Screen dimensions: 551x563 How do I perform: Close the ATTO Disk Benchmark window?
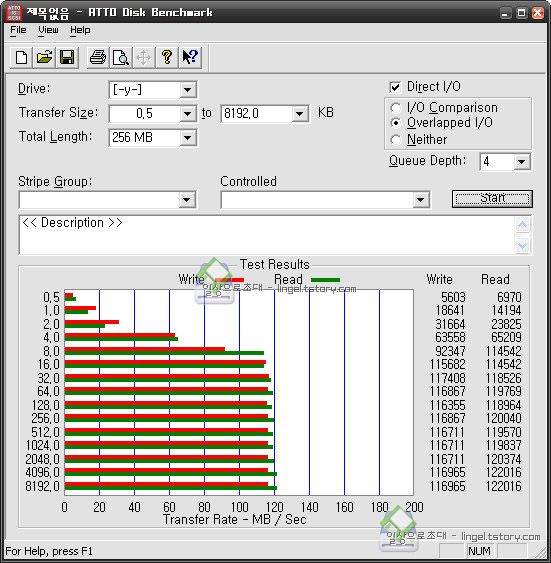[537, 13]
